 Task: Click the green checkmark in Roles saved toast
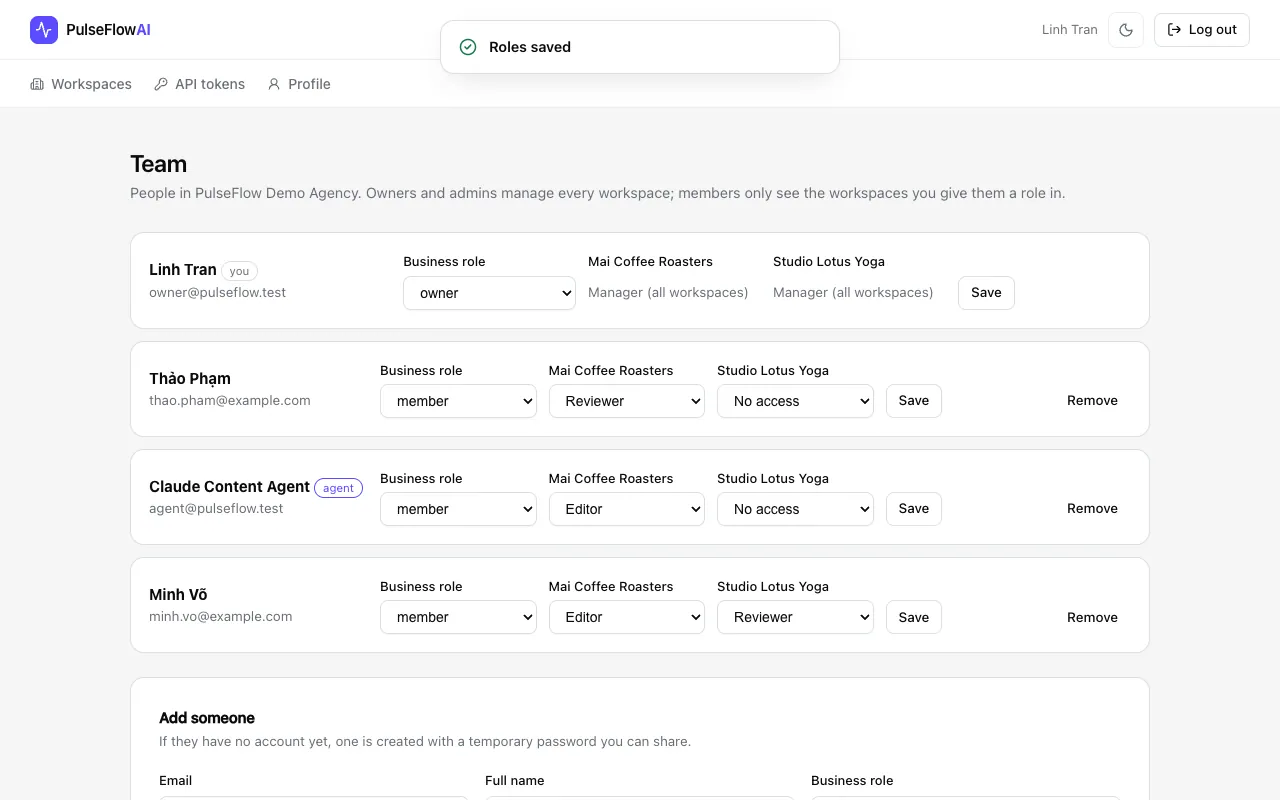(x=467, y=47)
